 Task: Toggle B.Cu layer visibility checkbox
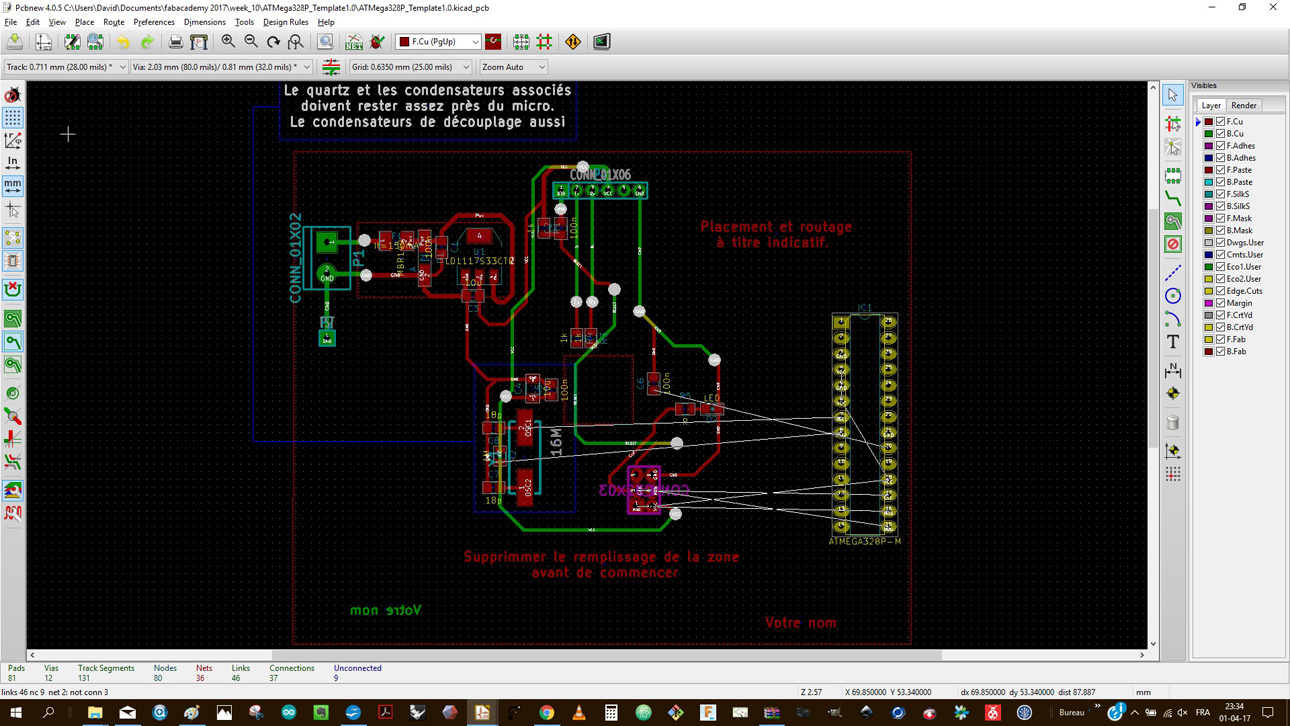[x=1221, y=133]
